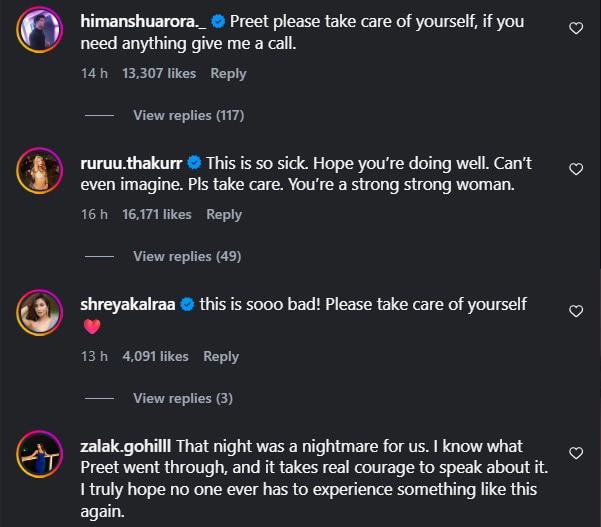Reply to shreyakalraa's comment
This screenshot has height=527, width=601.
pyautogui.click(x=221, y=356)
